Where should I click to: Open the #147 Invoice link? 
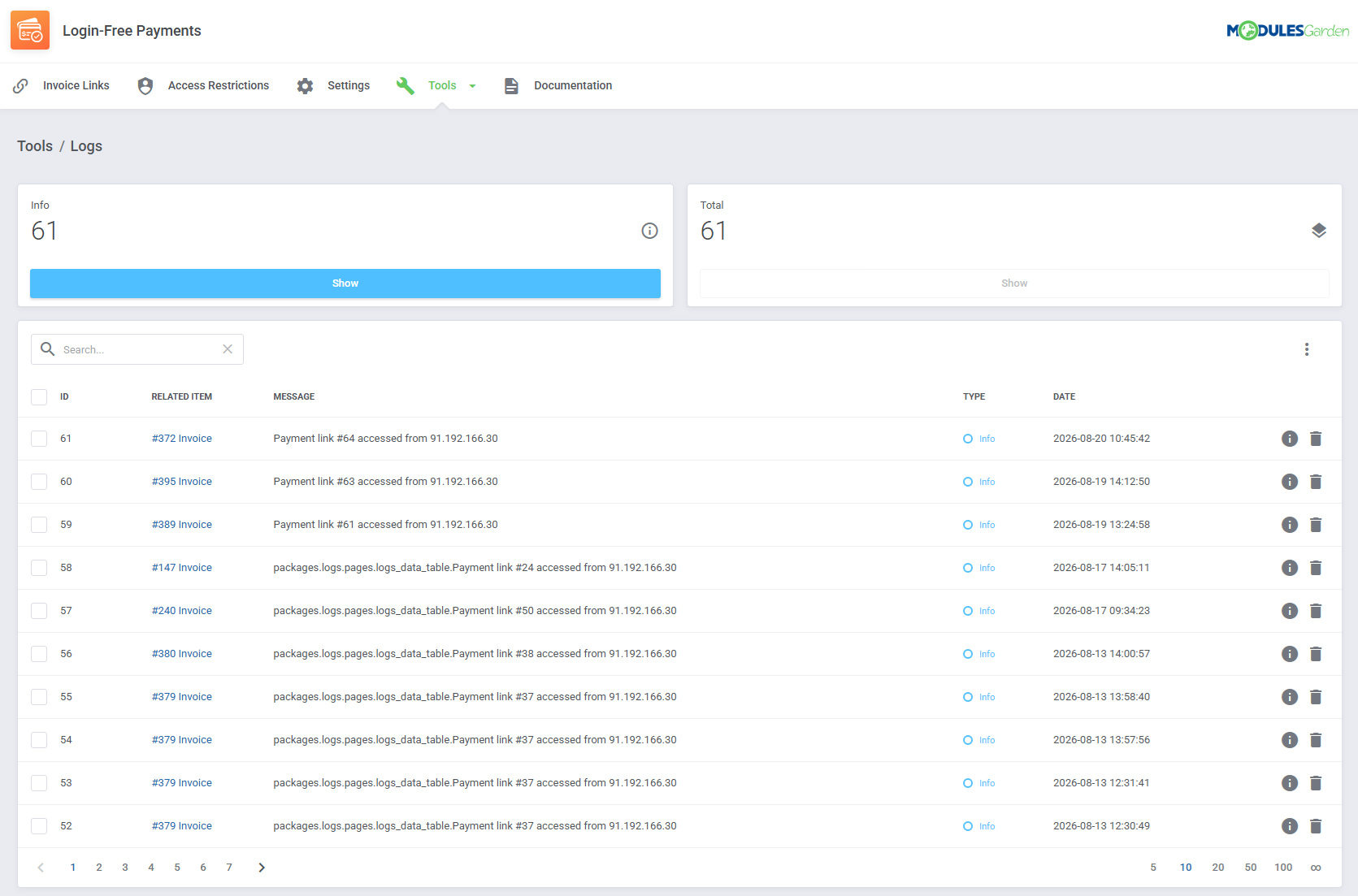(182, 568)
